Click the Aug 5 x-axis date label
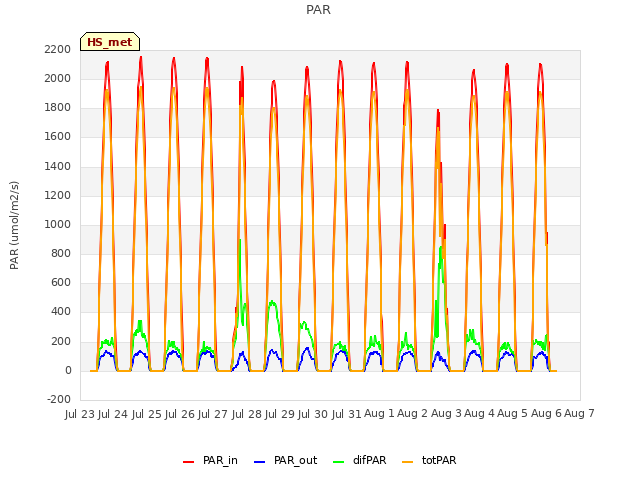Viewport: 640px width, 480px height. pyautogui.click(x=513, y=414)
